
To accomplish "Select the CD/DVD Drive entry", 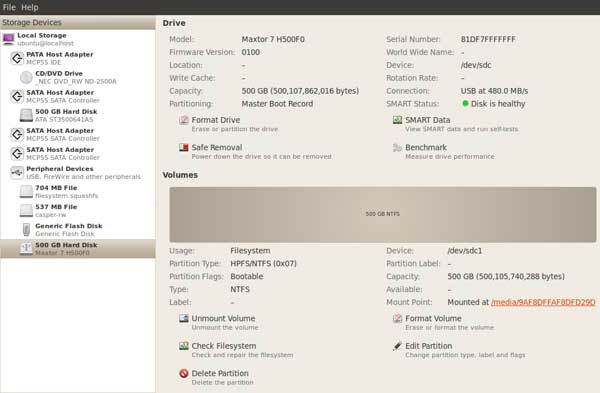I will [78, 77].
